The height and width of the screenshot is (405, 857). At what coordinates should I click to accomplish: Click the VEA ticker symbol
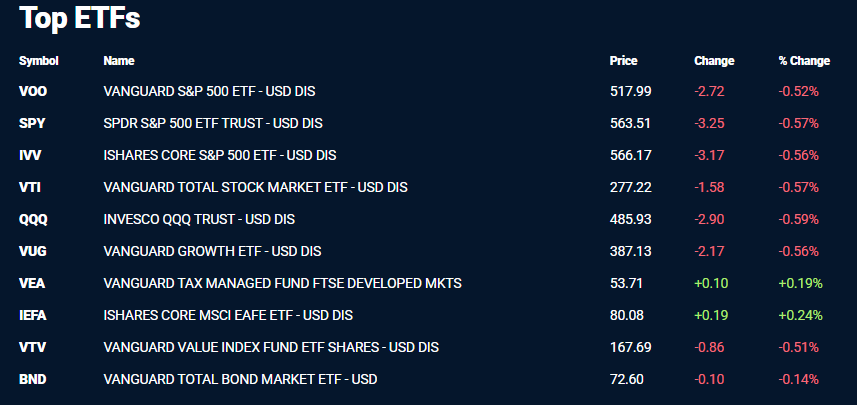click(32, 283)
